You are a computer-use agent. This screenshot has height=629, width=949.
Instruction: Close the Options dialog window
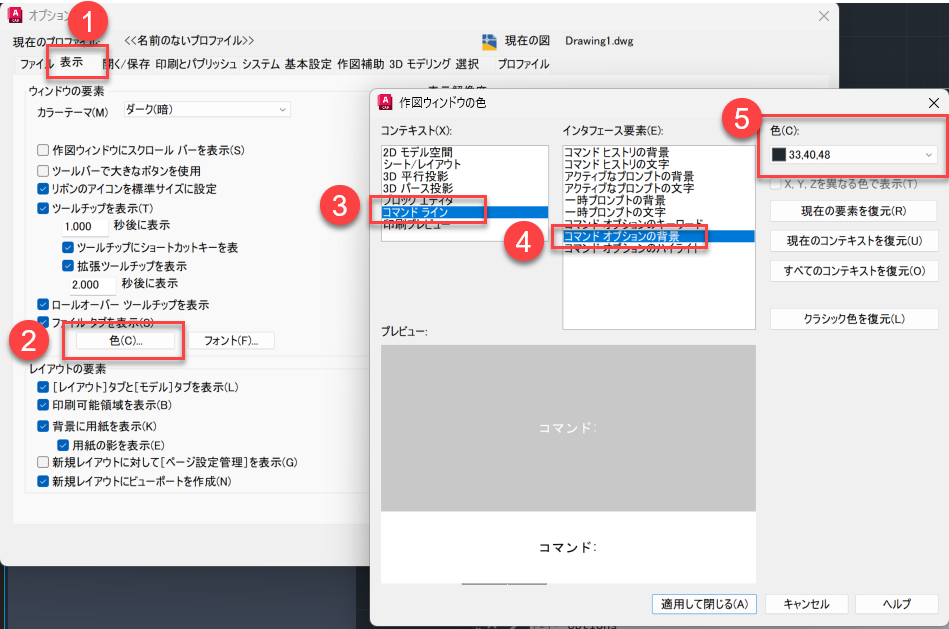pyautogui.click(x=824, y=16)
